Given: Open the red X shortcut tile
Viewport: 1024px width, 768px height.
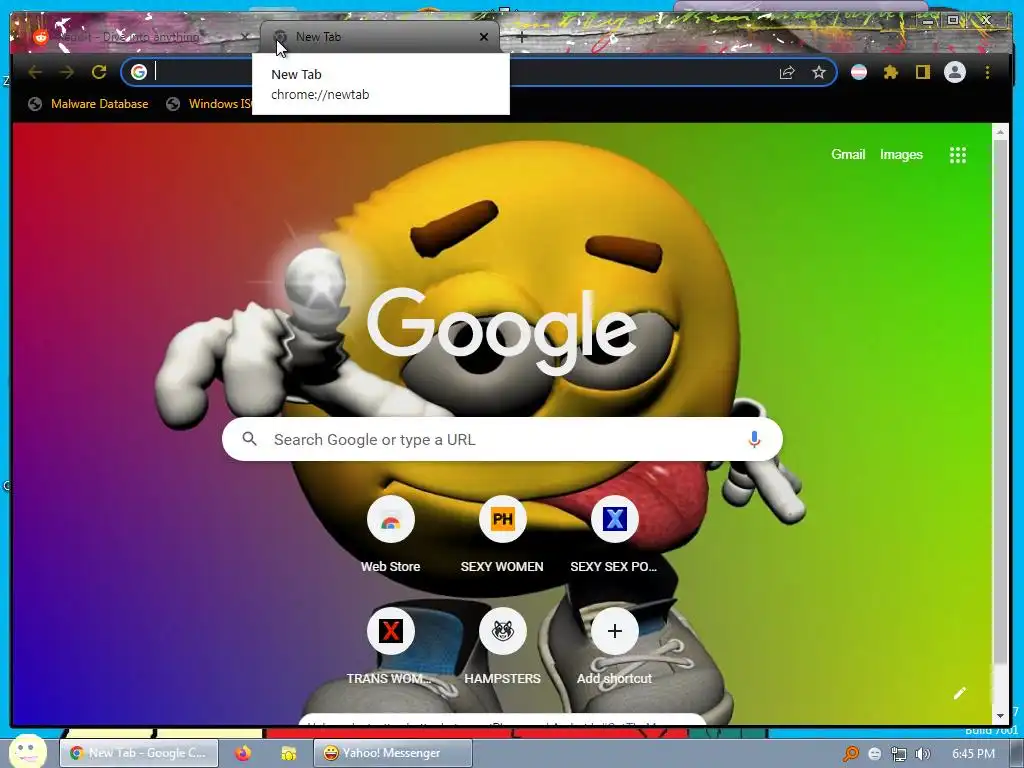Looking at the screenshot, I should point(391,647).
